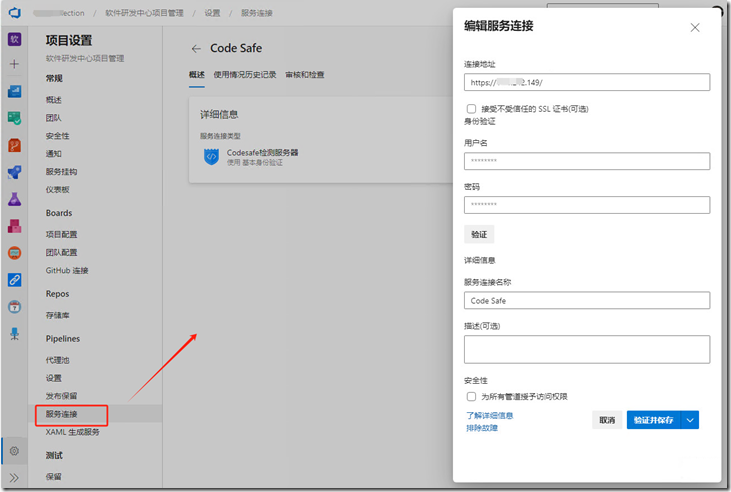731x492 pixels.
Task: Open 项目配置 under Boards
Action: coord(62,234)
